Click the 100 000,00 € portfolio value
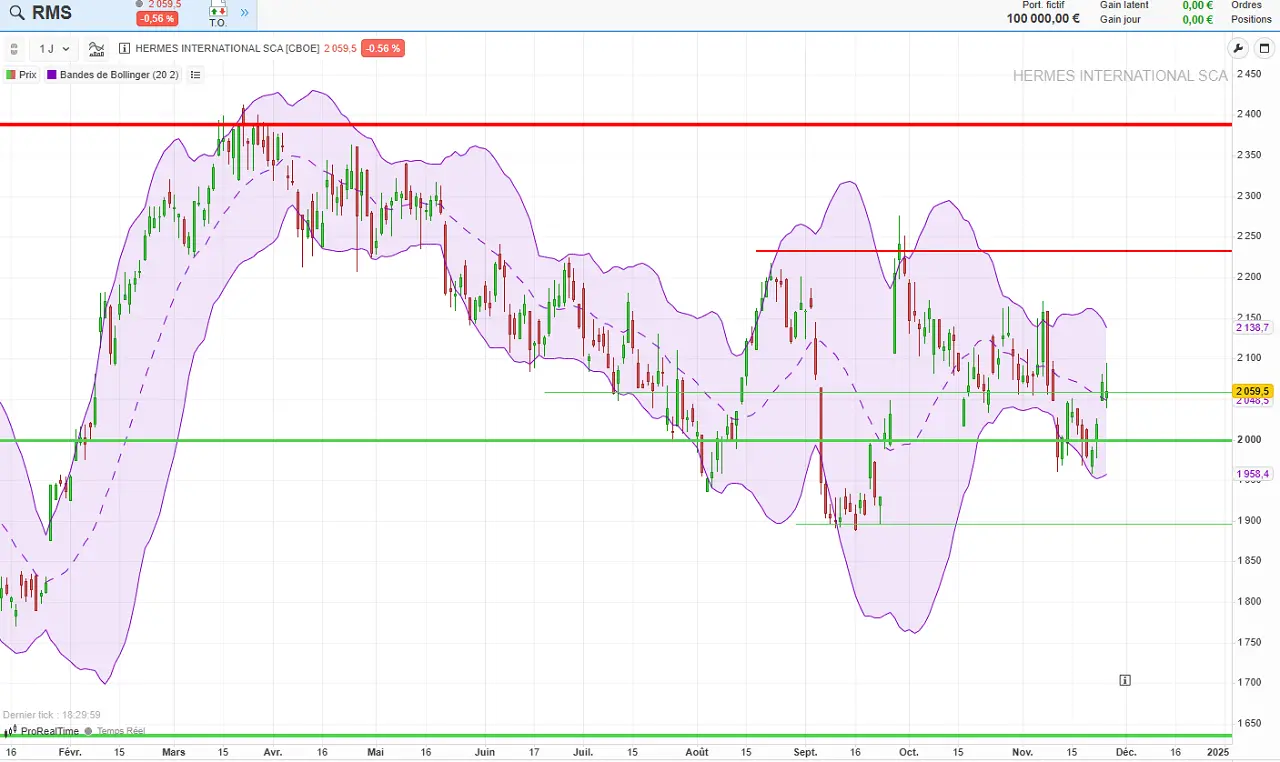Viewport: 1280px width, 762px height. click(x=1043, y=19)
